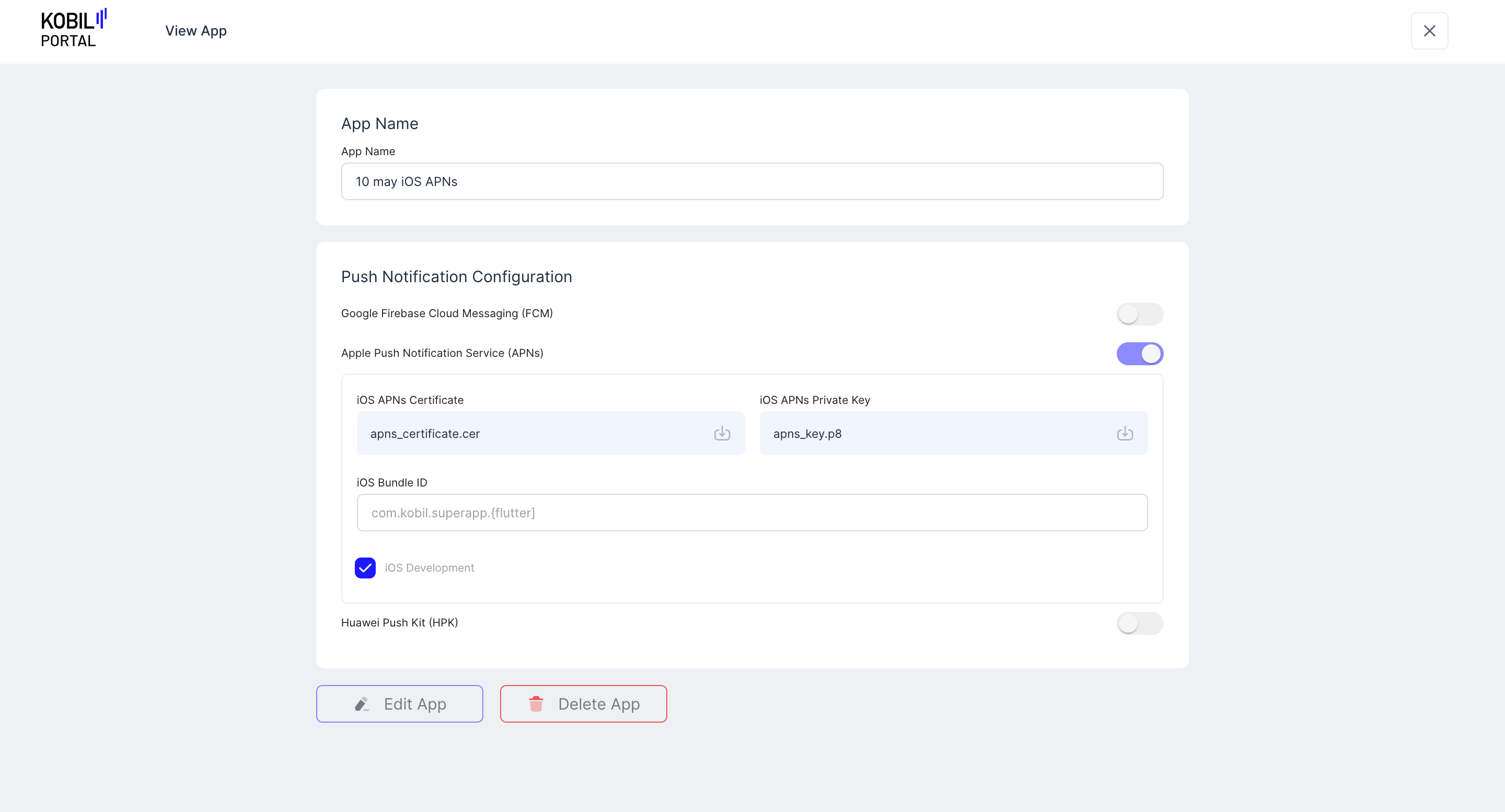The width and height of the screenshot is (1505, 812).
Task: Disable Apple Push Notification Service toggle
Action: [x=1139, y=353]
